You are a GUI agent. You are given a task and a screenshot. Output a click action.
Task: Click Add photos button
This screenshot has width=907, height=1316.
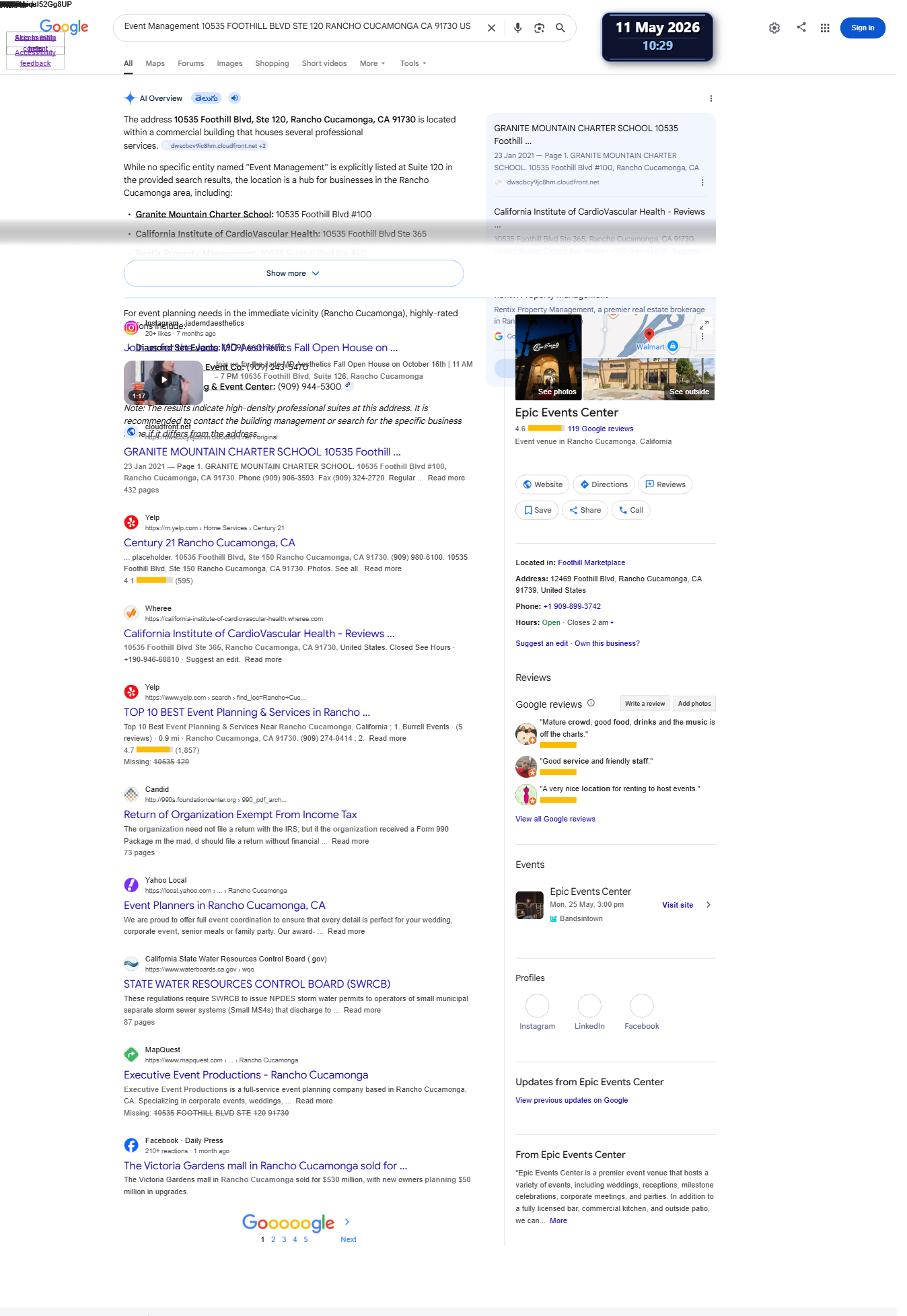tap(694, 704)
